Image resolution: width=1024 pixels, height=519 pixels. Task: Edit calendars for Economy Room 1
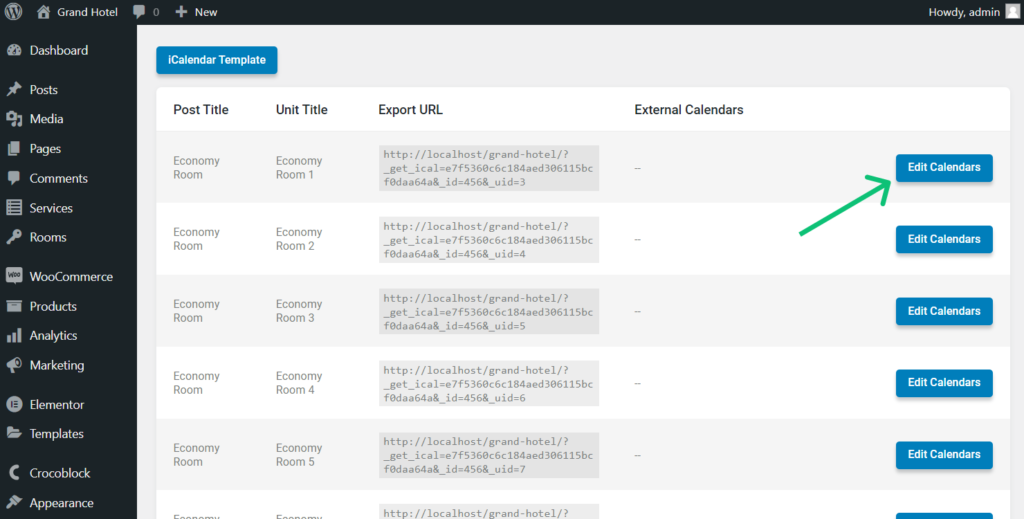point(944,168)
